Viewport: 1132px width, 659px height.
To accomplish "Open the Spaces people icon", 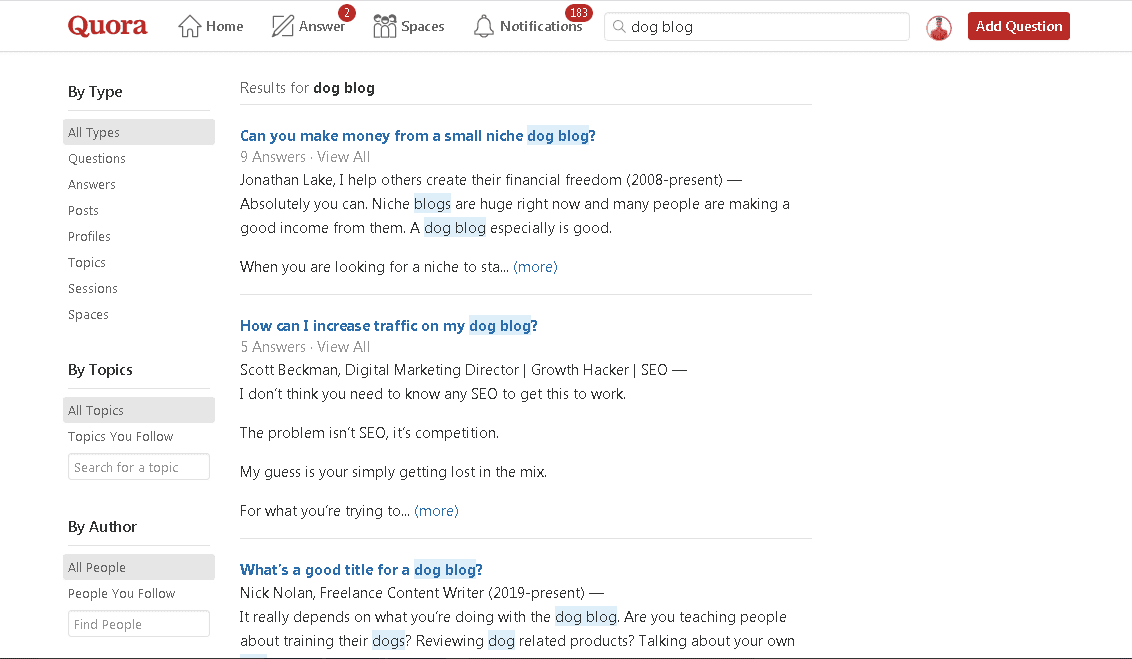I will tap(384, 26).
